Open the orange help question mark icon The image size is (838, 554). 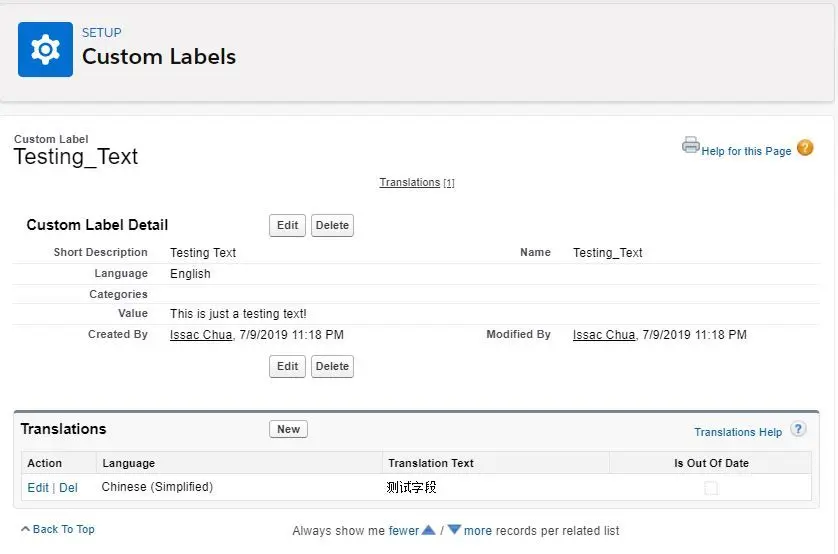[x=805, y=147]
